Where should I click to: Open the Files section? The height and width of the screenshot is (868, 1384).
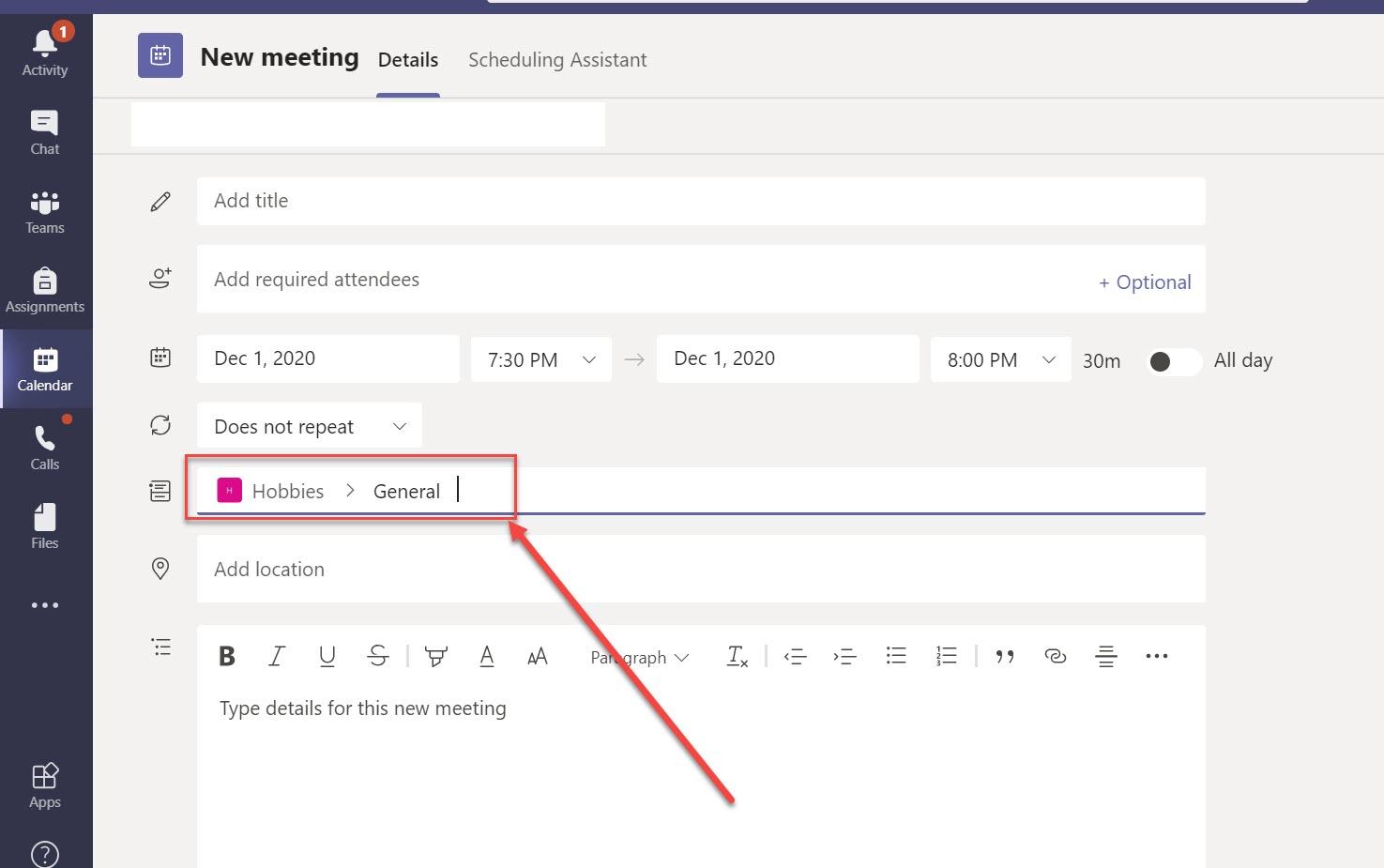(45, 526)
